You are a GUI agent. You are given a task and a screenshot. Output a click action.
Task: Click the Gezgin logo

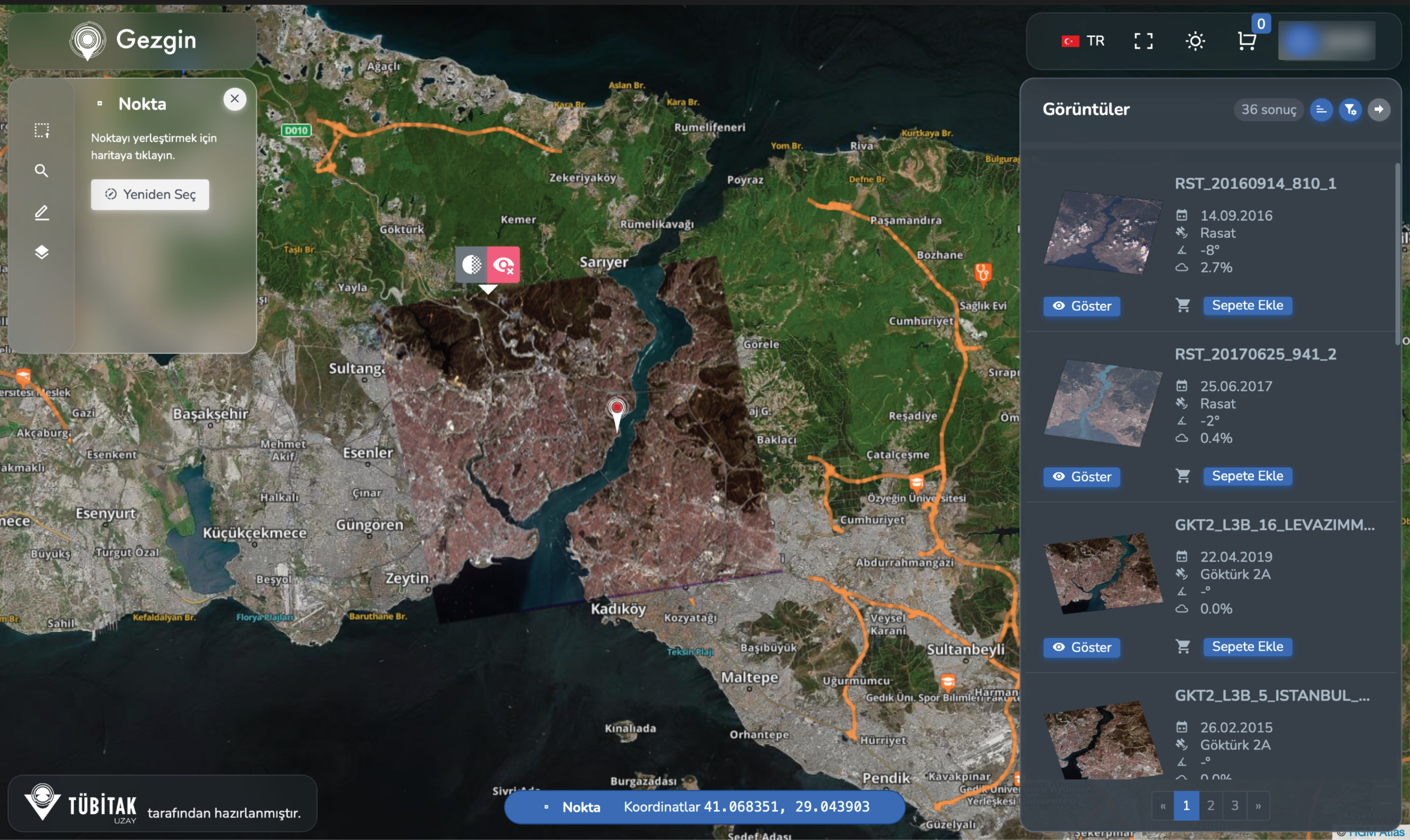click(x=133, y=40)
